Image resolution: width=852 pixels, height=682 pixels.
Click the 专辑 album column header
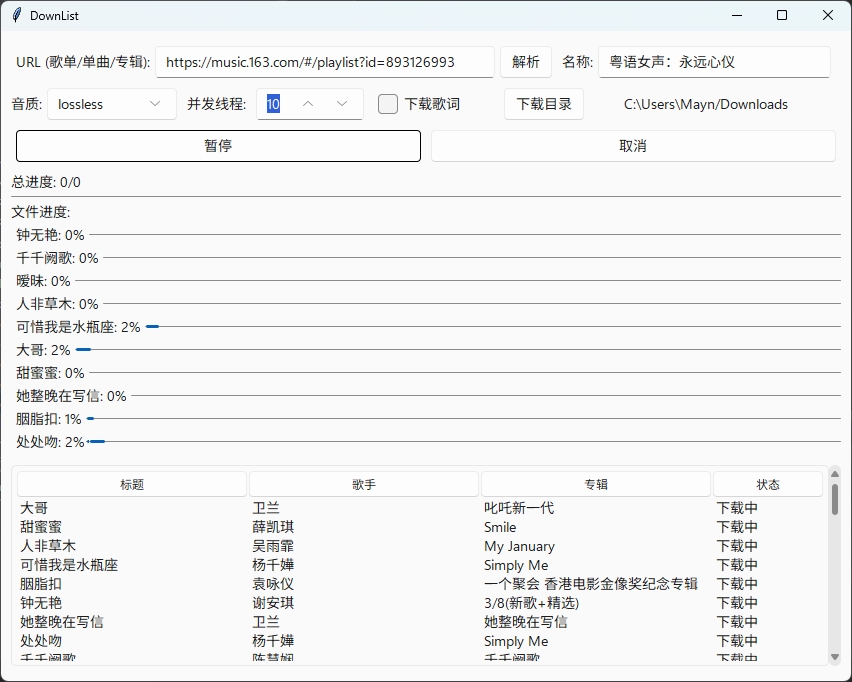[595, 484]
